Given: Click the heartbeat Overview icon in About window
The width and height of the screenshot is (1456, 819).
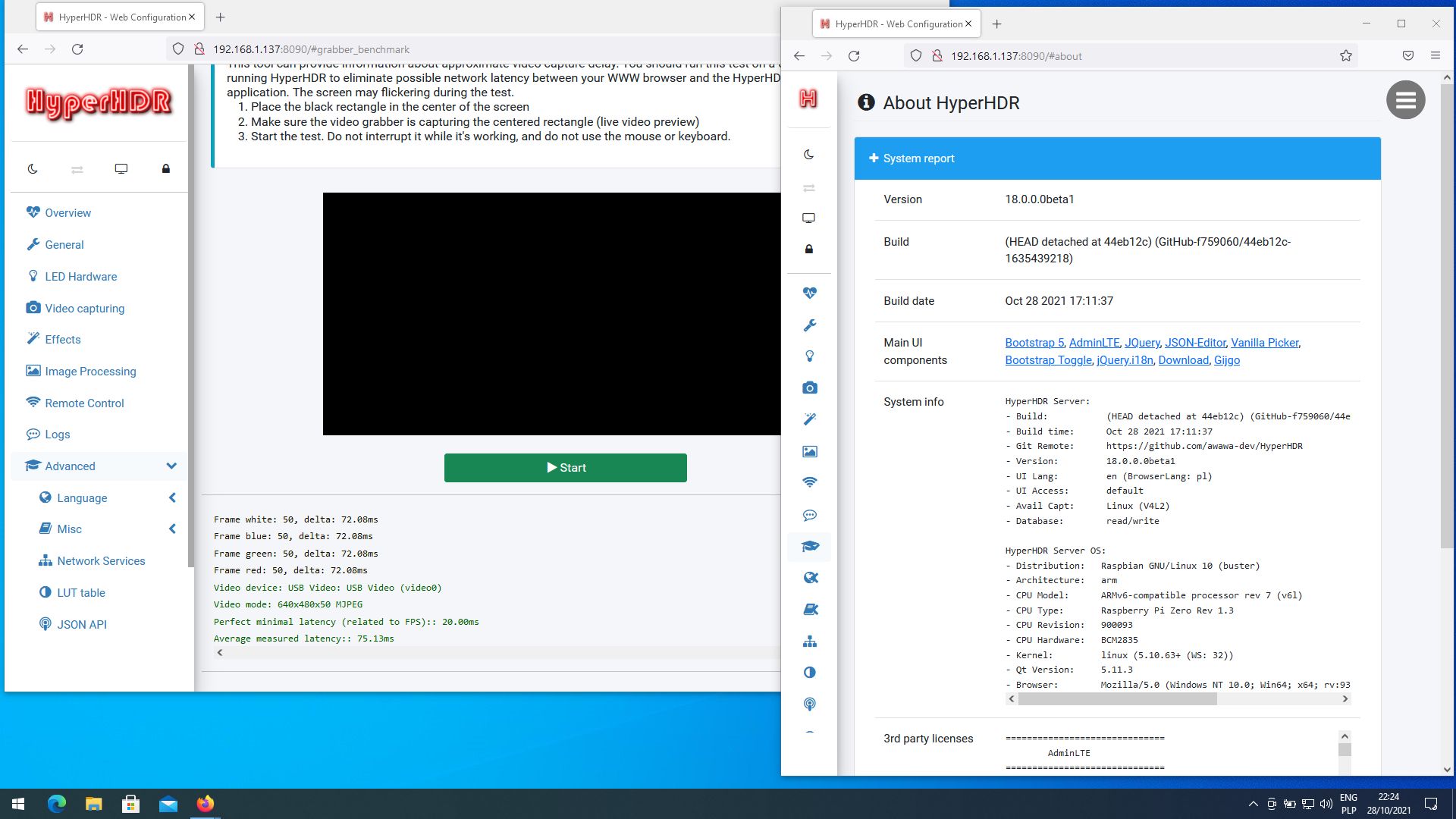Looking at the screenshot, I should [x=810, y=293].
